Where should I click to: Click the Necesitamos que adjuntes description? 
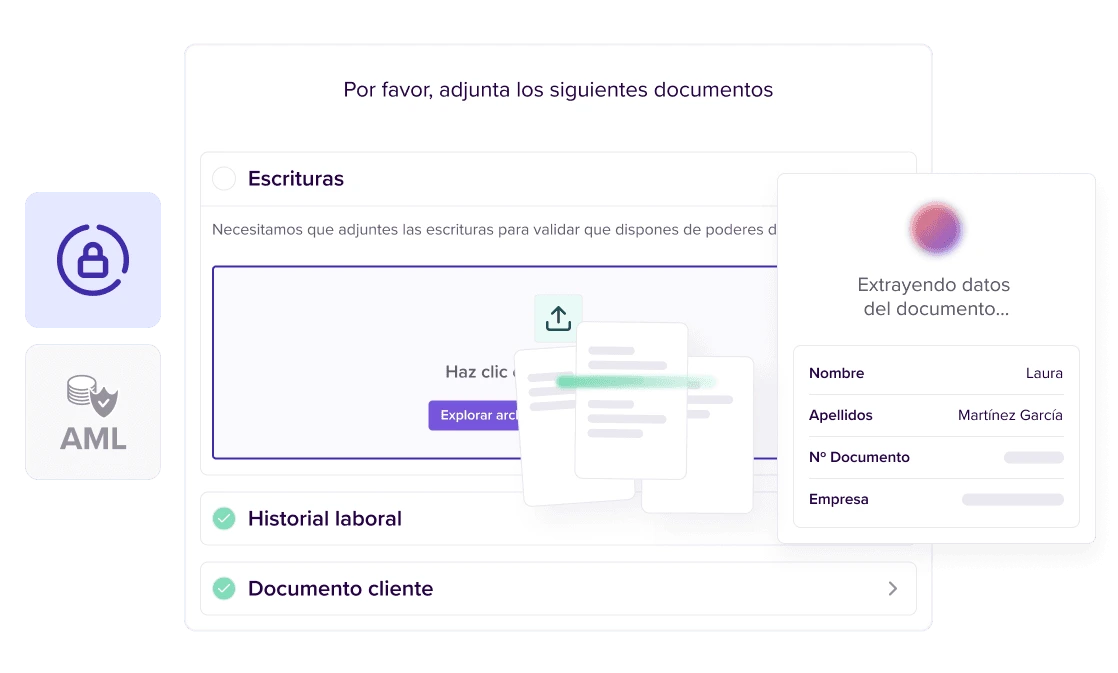click(x=494, y=230)
